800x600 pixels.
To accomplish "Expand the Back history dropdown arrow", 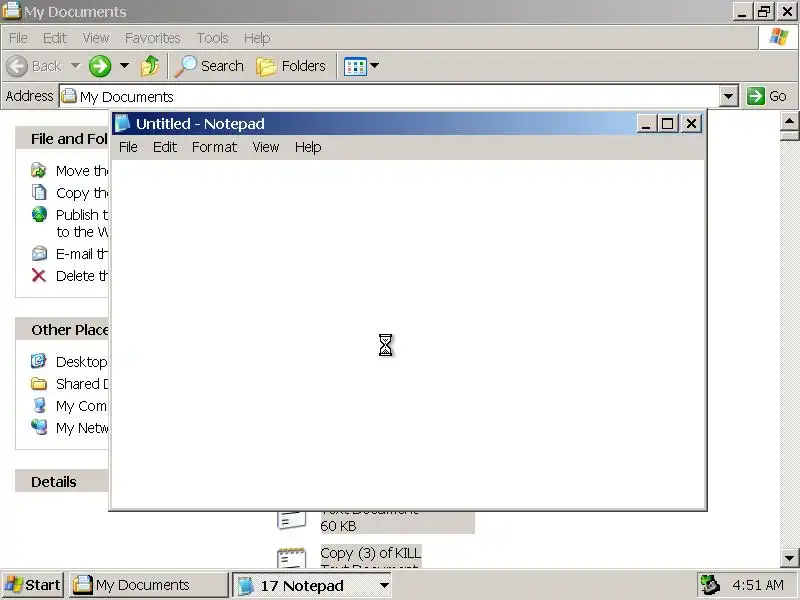I will pyautogui.click(x=76, y=65).
